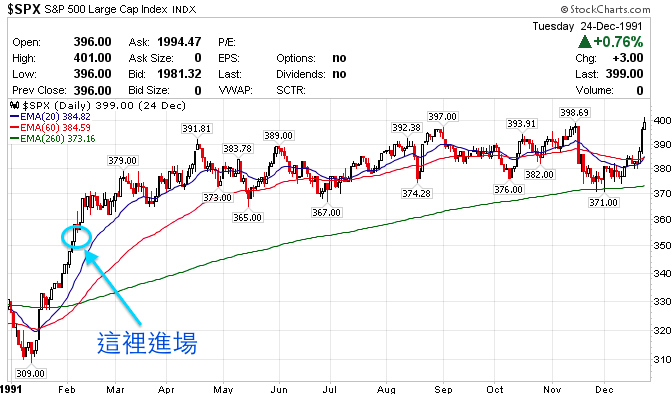Click the 374.28 trough price label
Viewport: 672px width, 394px height.
(x=416, y=193)
